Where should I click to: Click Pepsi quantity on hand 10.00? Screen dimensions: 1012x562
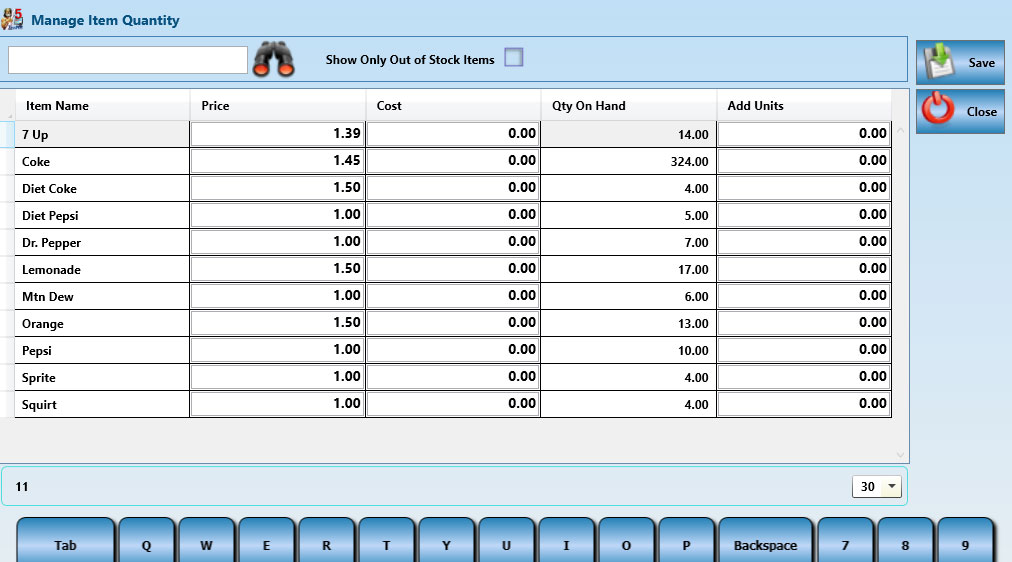[693, 351]
